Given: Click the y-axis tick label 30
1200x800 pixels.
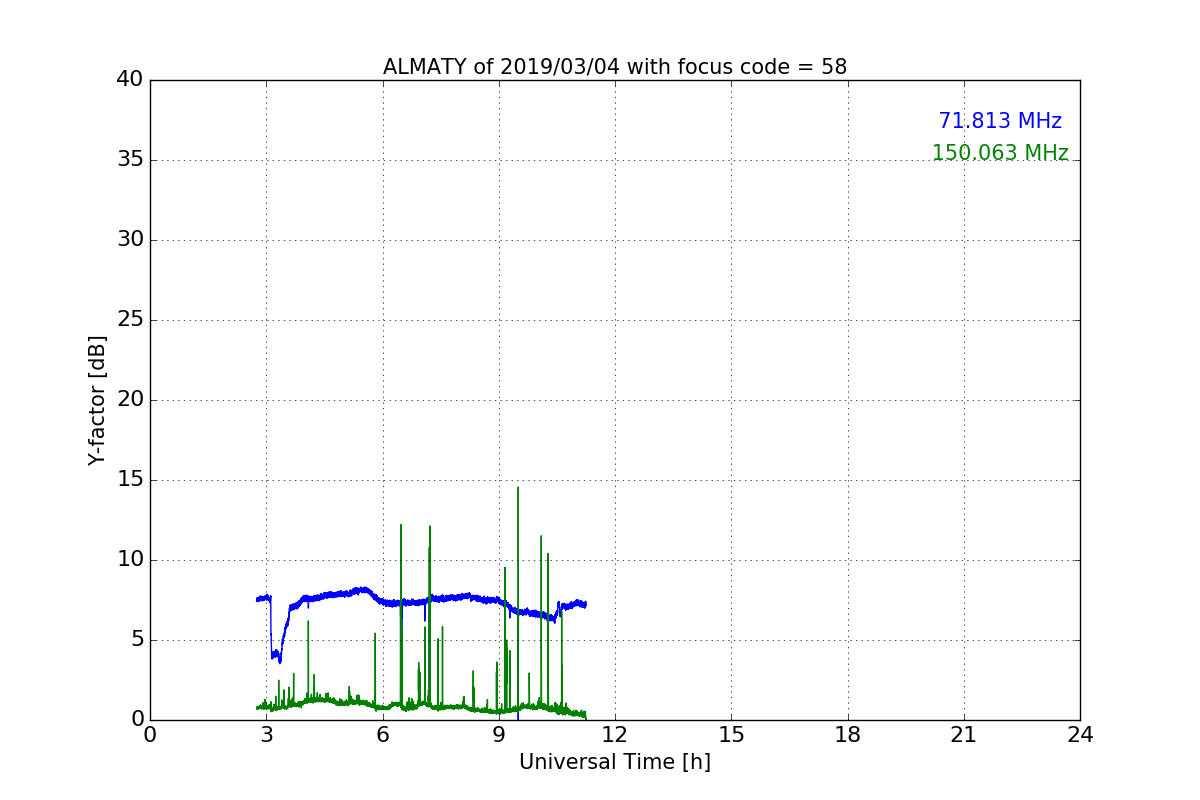Looking at the screenshot, I should [x=130, y=240].
